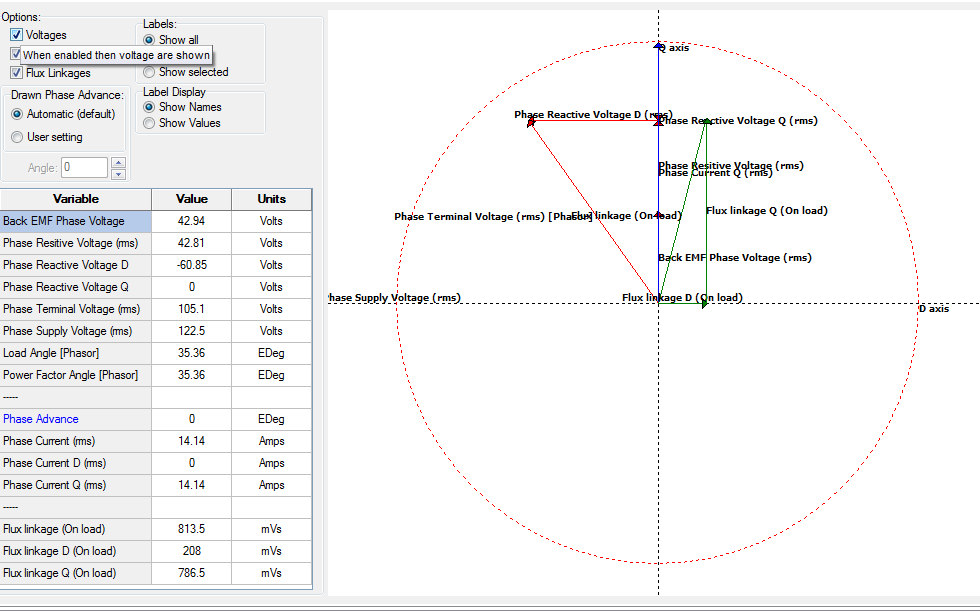This screenshot has height=612, width=980.
Task: Enable User setting for phase advance
Action: [x=17, y=137]
